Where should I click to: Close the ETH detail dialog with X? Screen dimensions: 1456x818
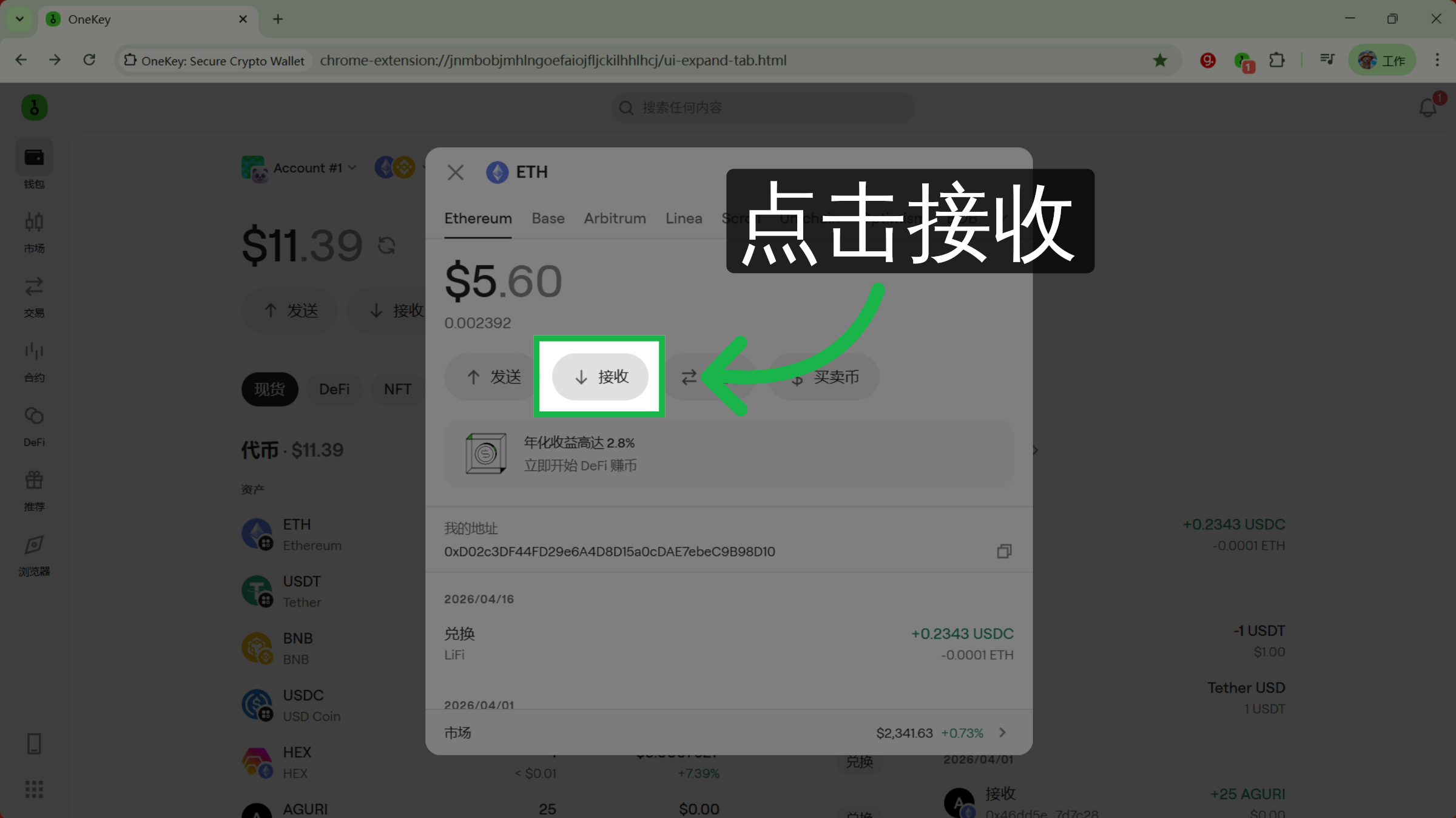pyautogui.click(x=456, y=172)
